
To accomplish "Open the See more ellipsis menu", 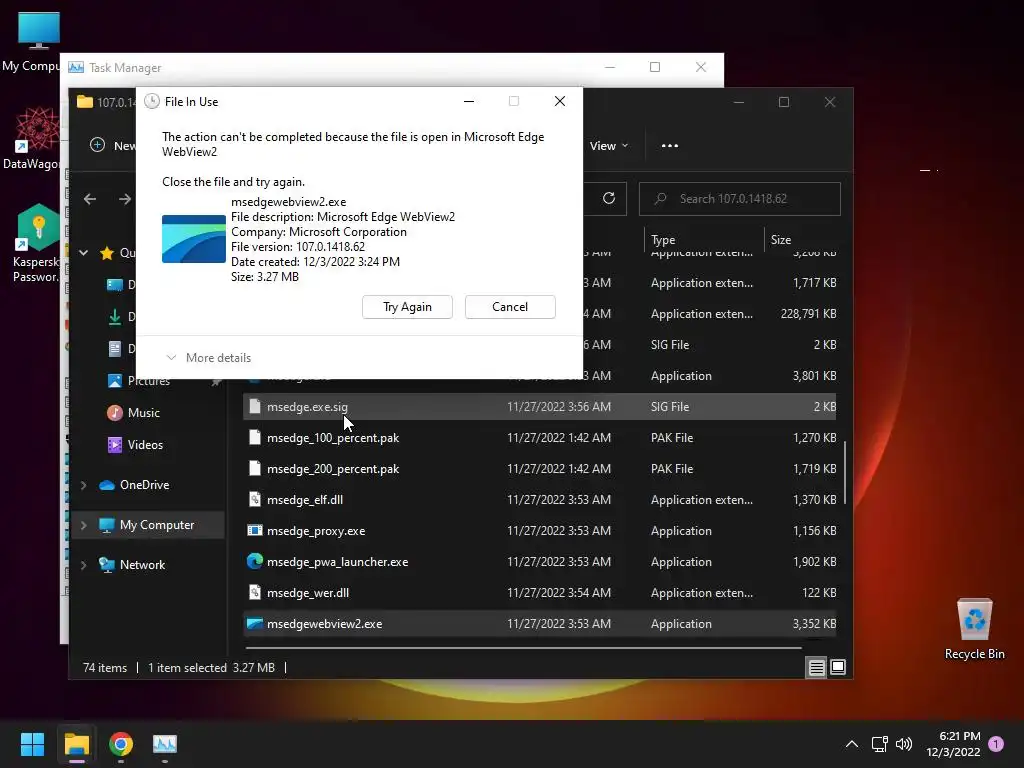I will 669,146.
